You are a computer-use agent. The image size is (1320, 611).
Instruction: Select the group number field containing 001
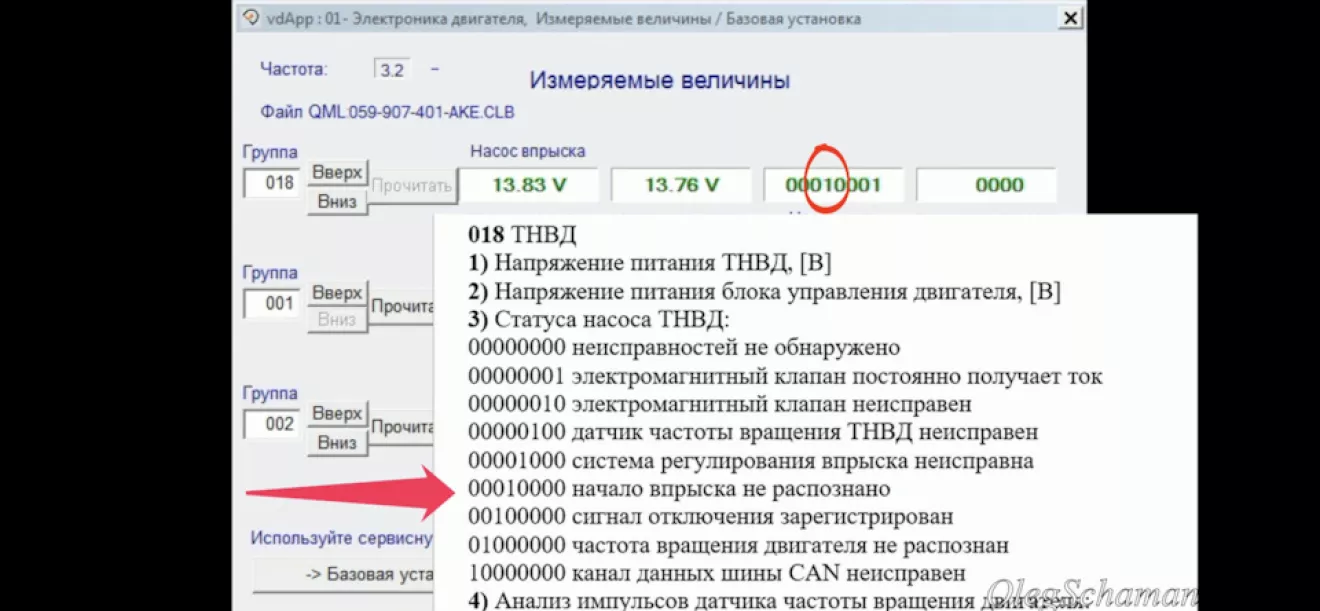point(273,304)
